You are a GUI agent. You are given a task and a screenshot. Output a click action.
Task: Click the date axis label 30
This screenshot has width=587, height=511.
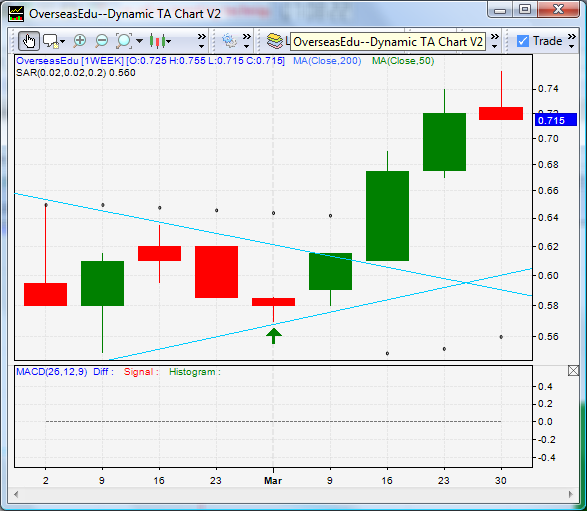501,480
